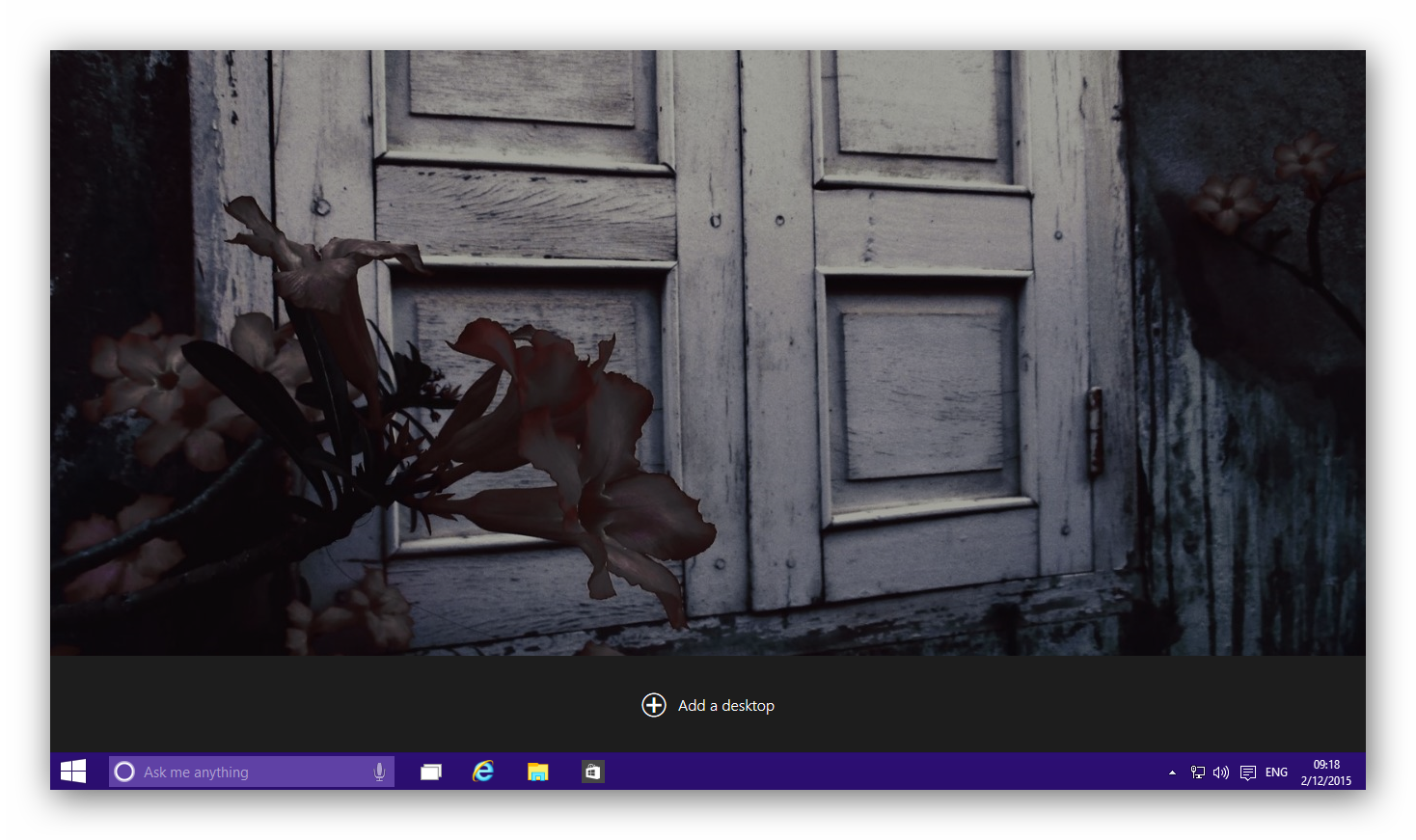Viewport: 1416px width, 840px height.
Task: Launch Internet Explorer from the taskbar
Action: [x=483, y=772]
